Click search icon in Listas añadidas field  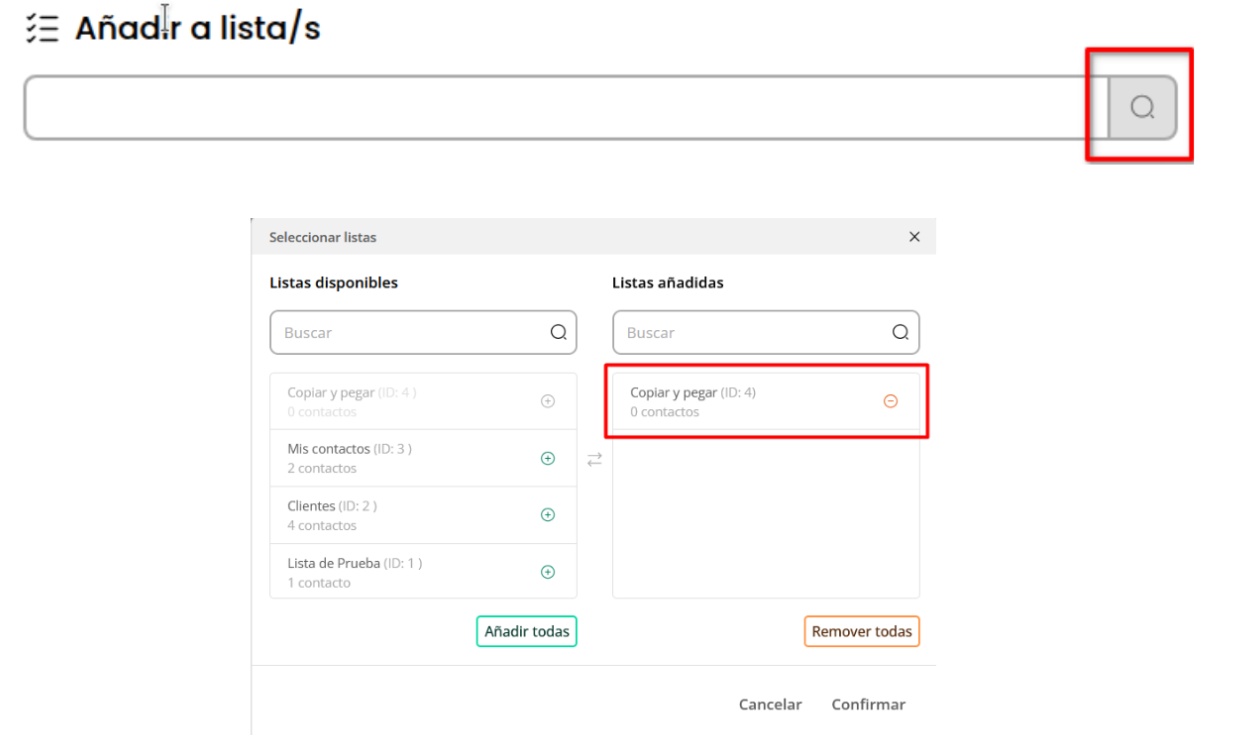pos(900,332)
